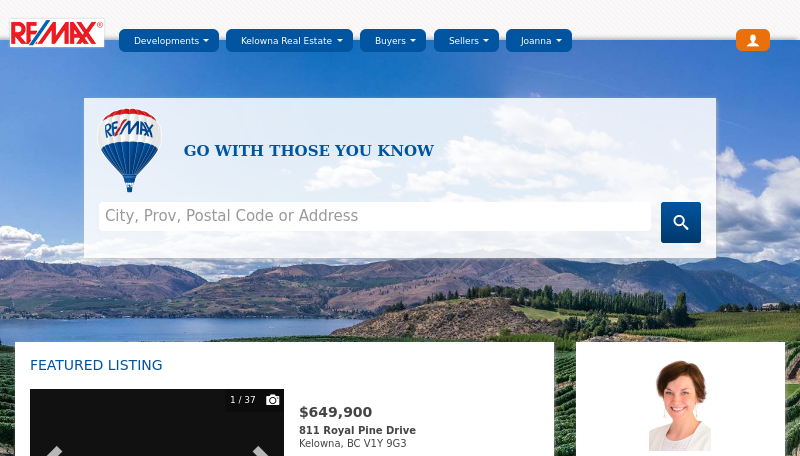Viewport: 800px width, 456px height.
Task: Click the camera icon on listing photo
Action: pyautogui.click(x=272, y=400)
